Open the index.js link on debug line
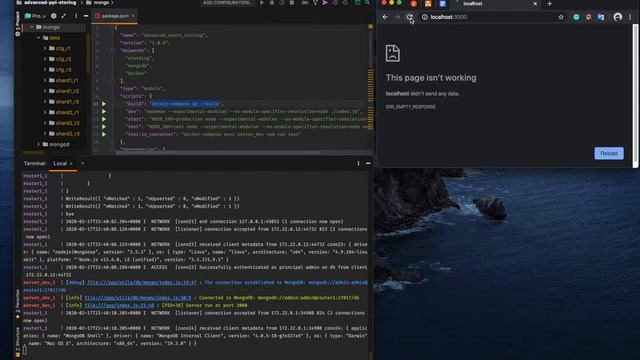Viewport: 640px width, 360px height. pos(142,282)
